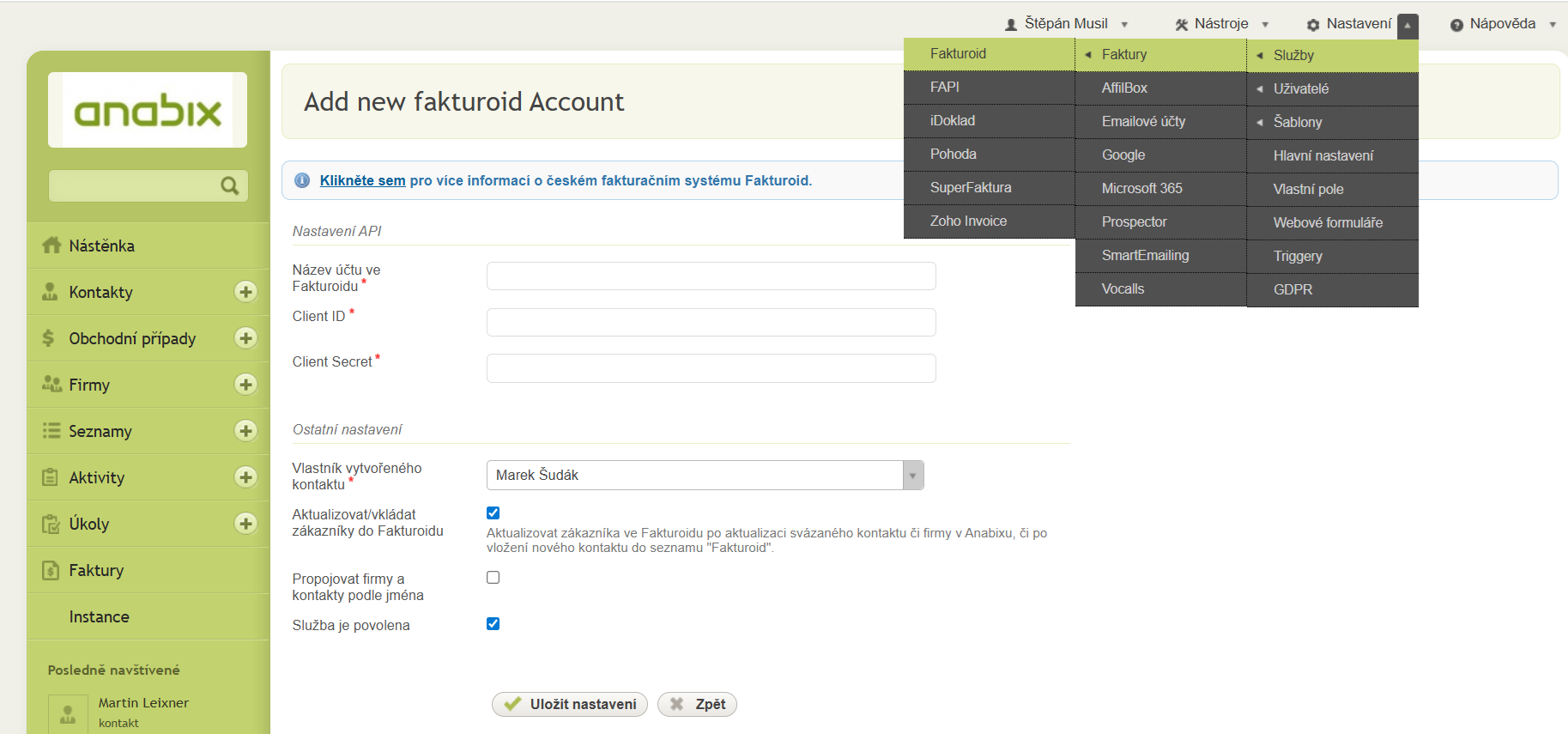
Task: Select Vocalls menu entry
Action: (x=1161, y=288)
